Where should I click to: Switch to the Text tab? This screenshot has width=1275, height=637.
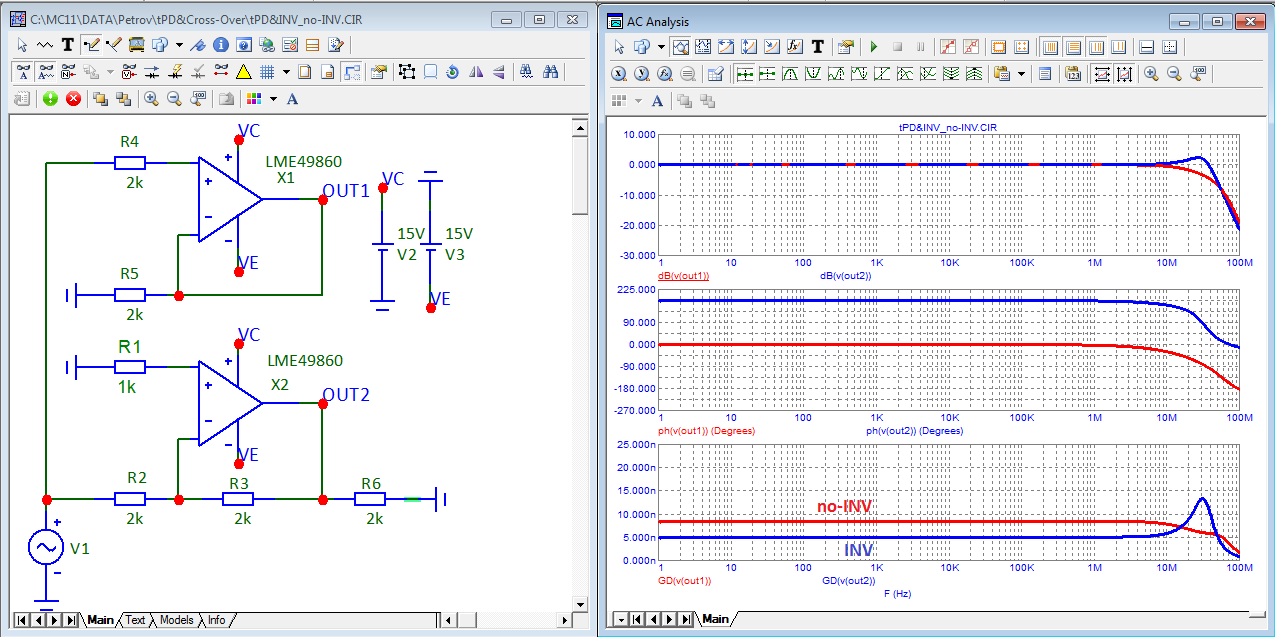pos(135,620)
